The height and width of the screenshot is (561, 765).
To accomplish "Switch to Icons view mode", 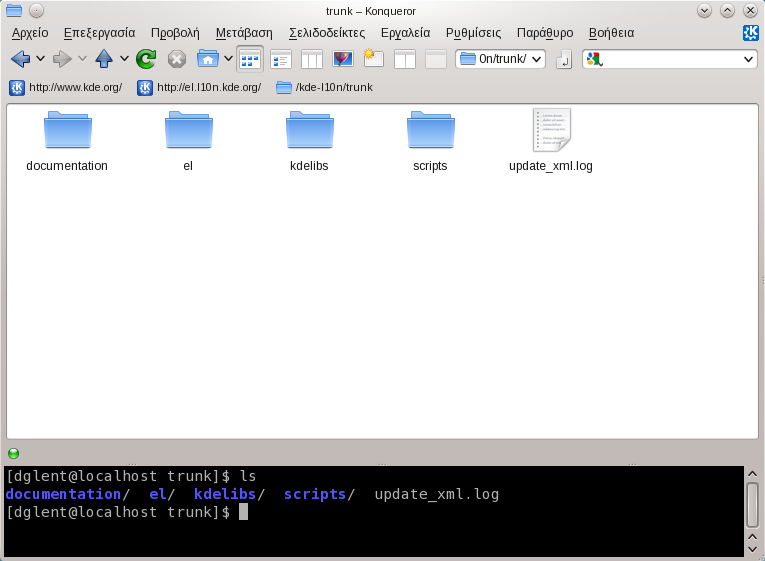I will tap(250, 59).
